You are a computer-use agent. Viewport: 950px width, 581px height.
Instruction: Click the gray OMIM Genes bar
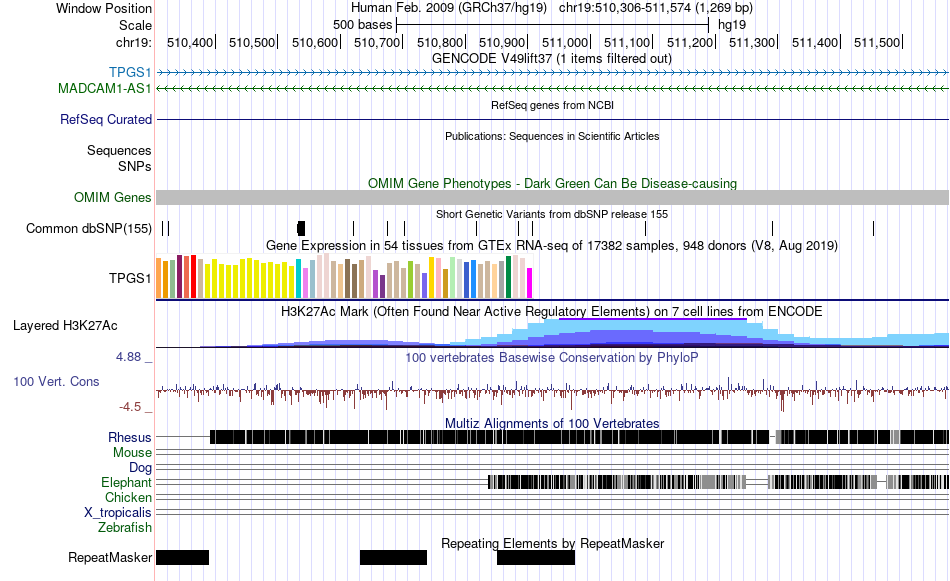[x=553, y=198]
